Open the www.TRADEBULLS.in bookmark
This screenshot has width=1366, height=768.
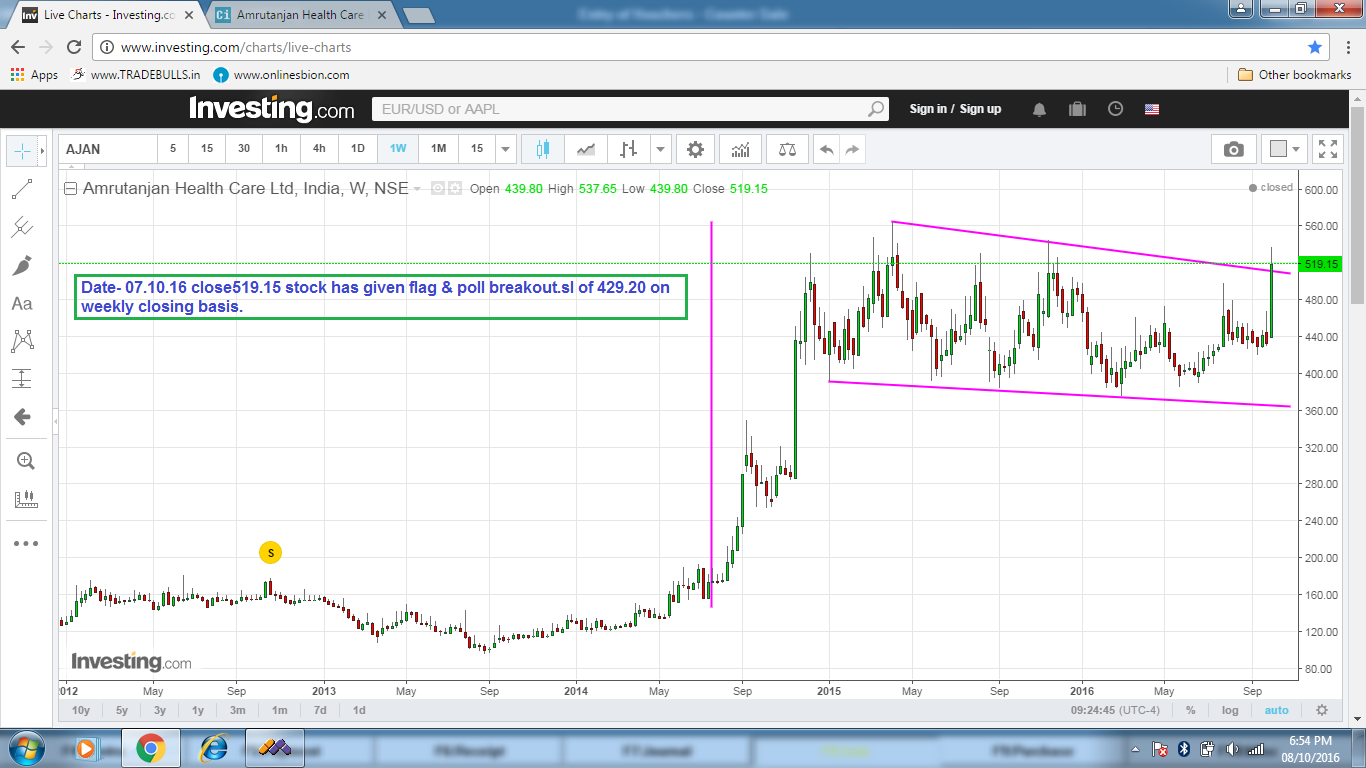tap(137, 74)
